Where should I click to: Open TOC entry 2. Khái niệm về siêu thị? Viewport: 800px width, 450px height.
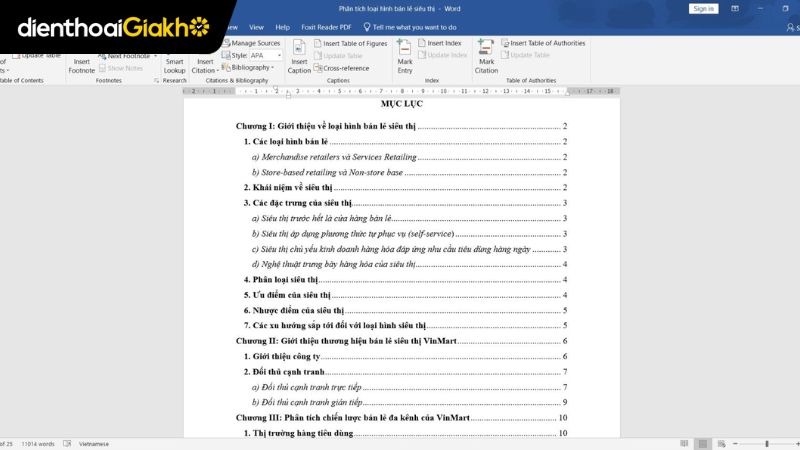coord(406,187)
